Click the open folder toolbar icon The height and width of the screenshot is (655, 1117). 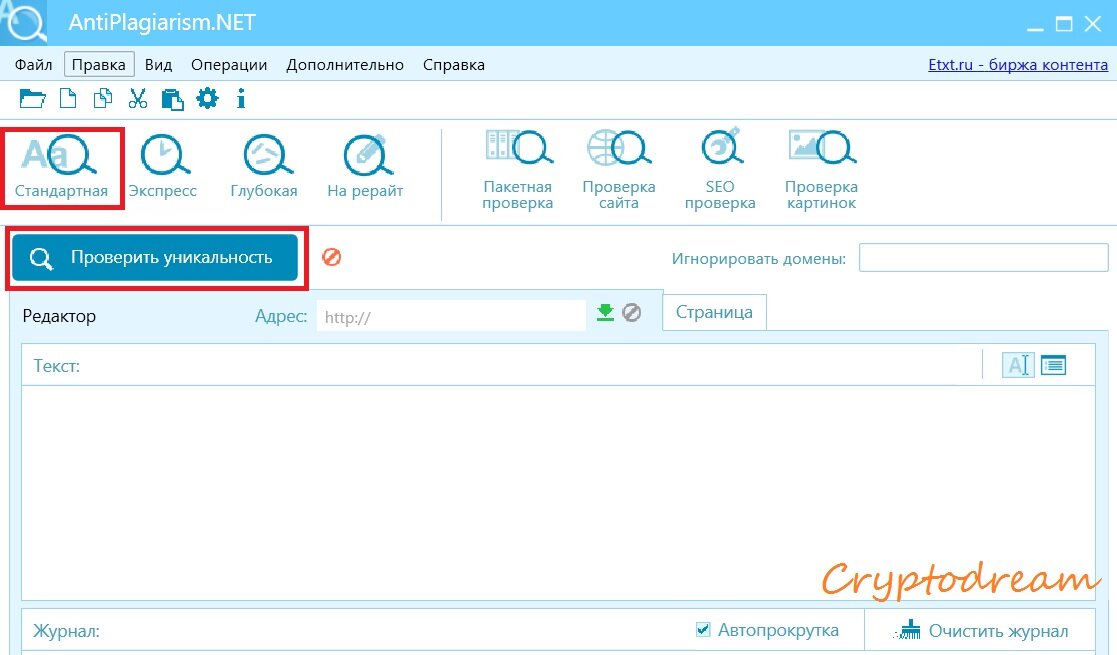coord(32,98)
